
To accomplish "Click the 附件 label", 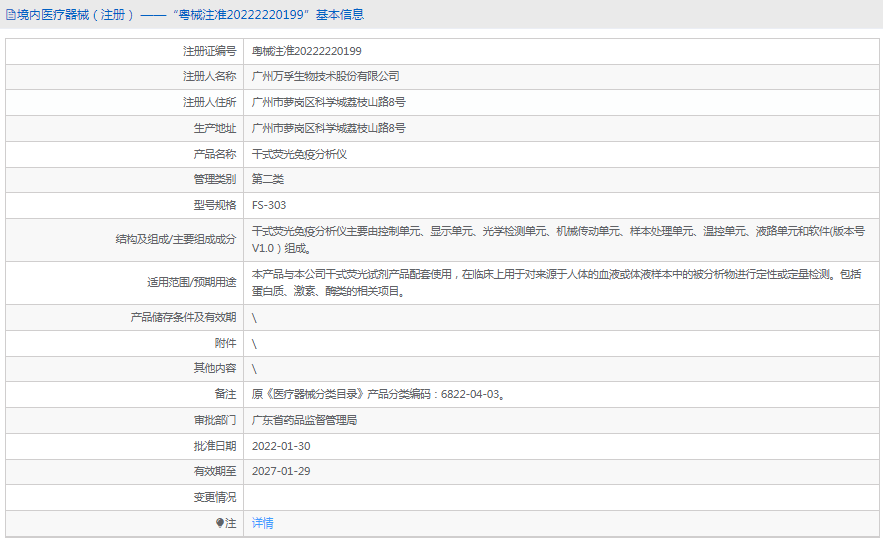I will pos(225,344).
